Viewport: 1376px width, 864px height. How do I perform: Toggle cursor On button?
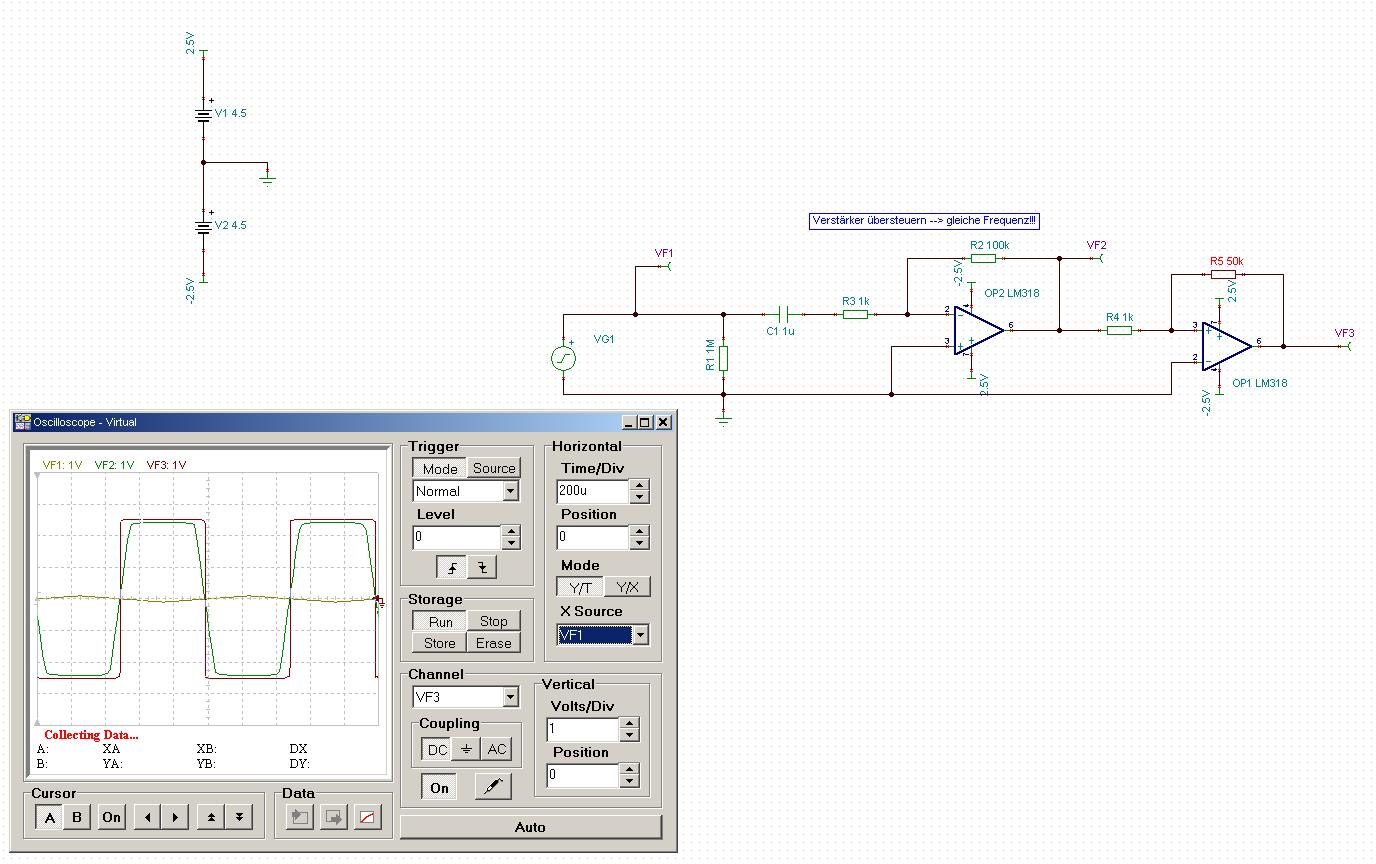point(111,817)
